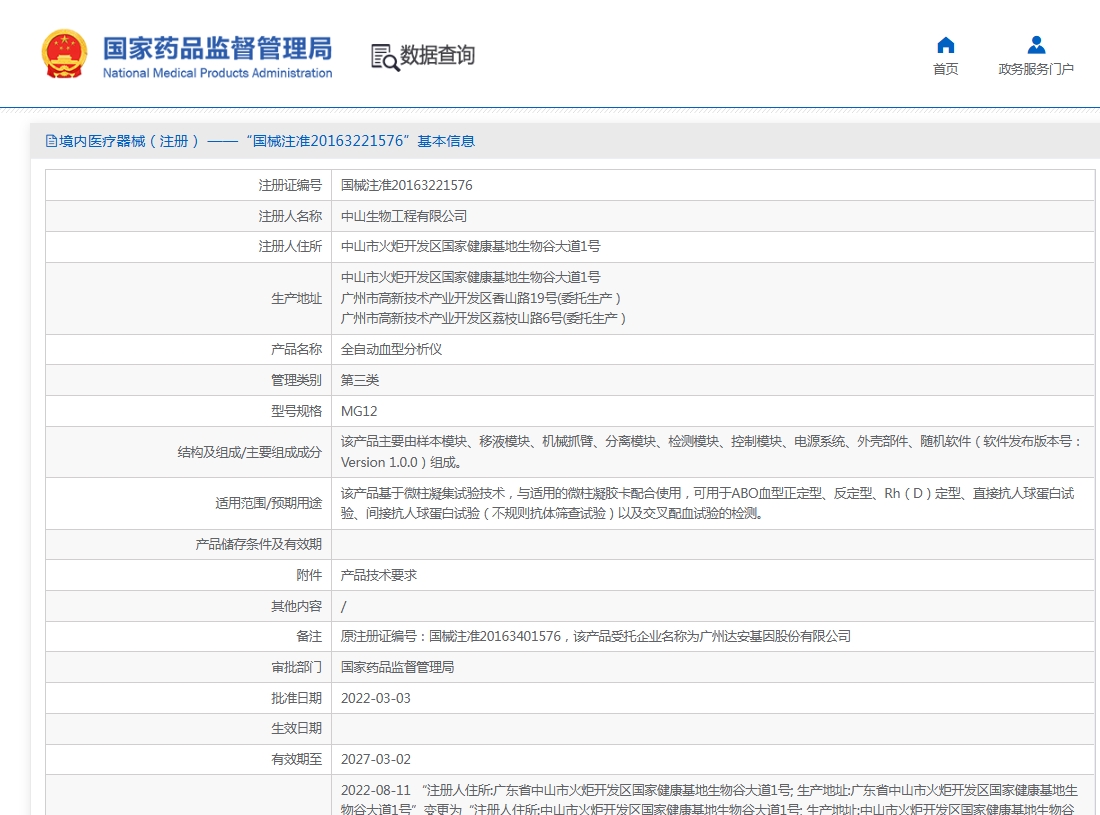The width and height of the screenshot is (1100, 815).
Task: Go to 首页 link
Action: tap(946, 69)
